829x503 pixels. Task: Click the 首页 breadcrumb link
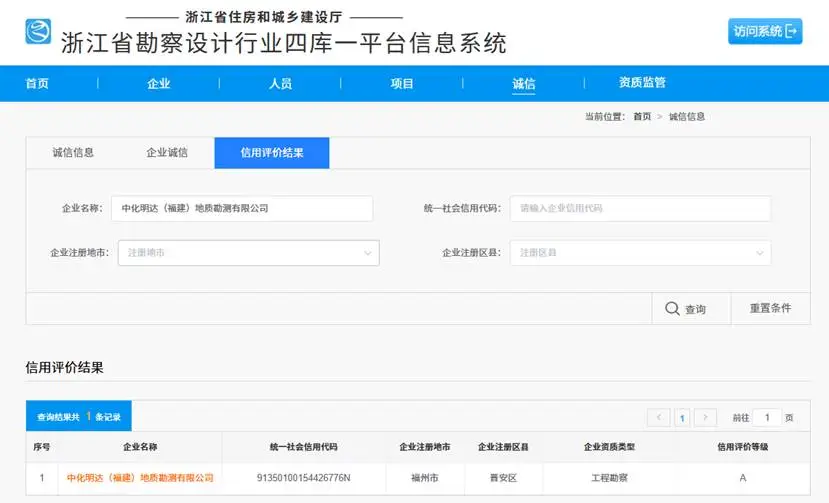642,116
